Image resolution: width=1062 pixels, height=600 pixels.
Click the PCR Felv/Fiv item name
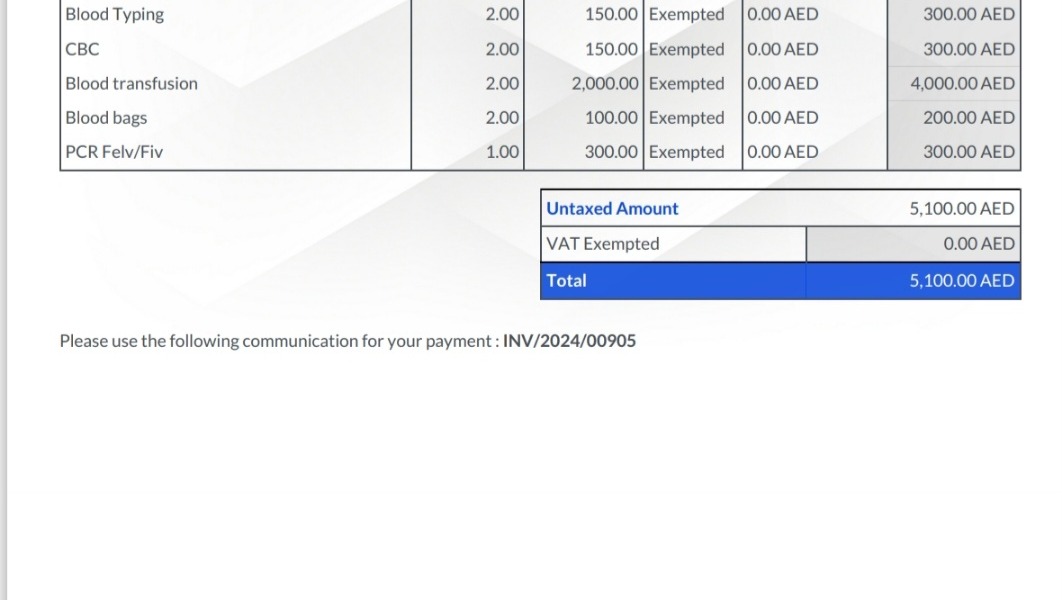click(114, 152)
